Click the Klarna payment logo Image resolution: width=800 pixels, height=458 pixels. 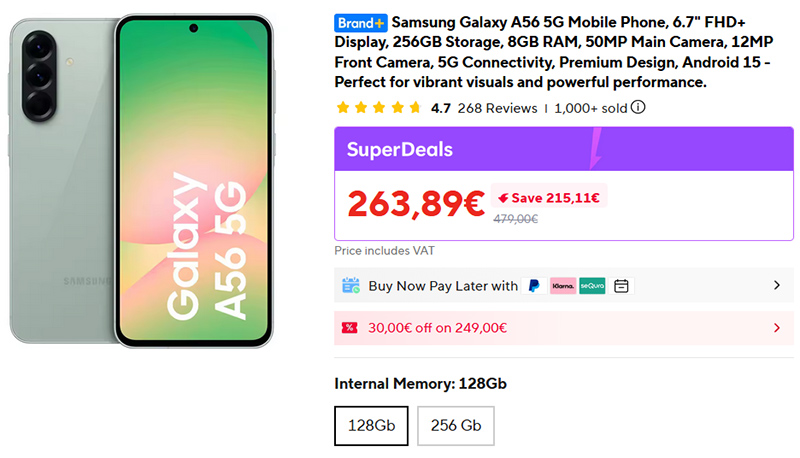563,286
